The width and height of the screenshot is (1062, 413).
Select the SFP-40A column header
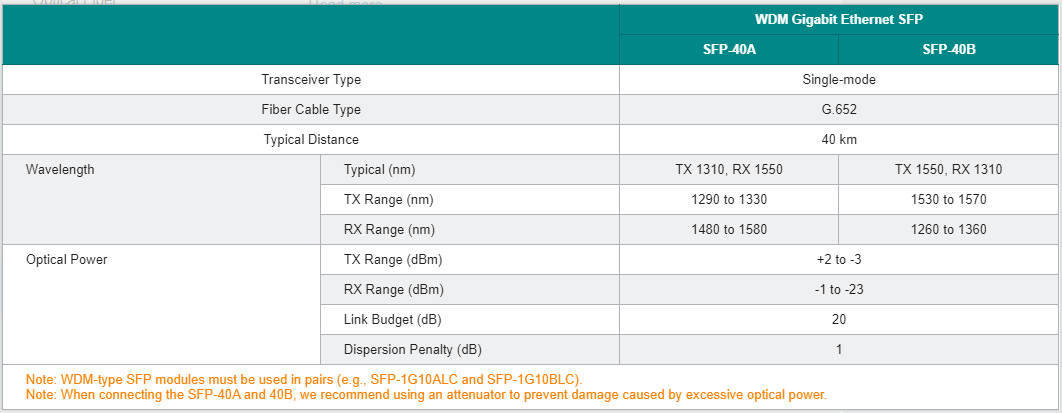coord(729,50)
